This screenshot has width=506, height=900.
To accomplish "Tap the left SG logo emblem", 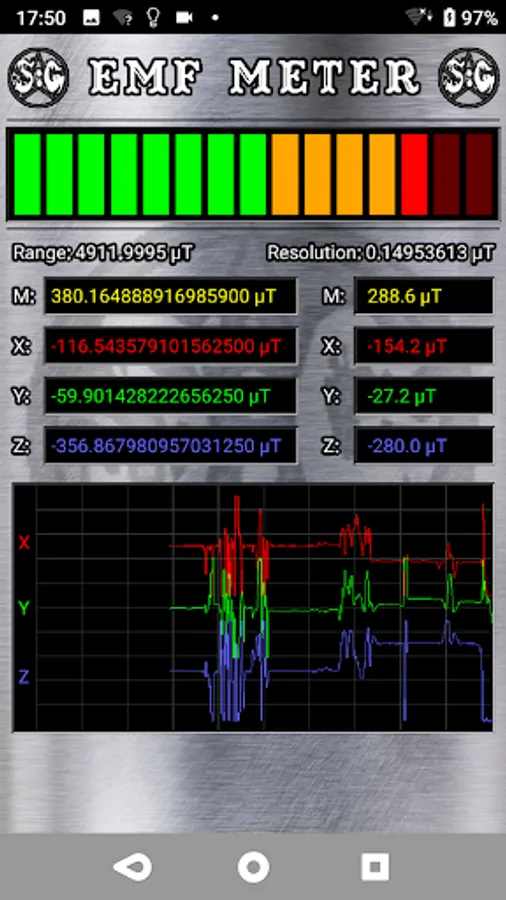I will point(38,77).
